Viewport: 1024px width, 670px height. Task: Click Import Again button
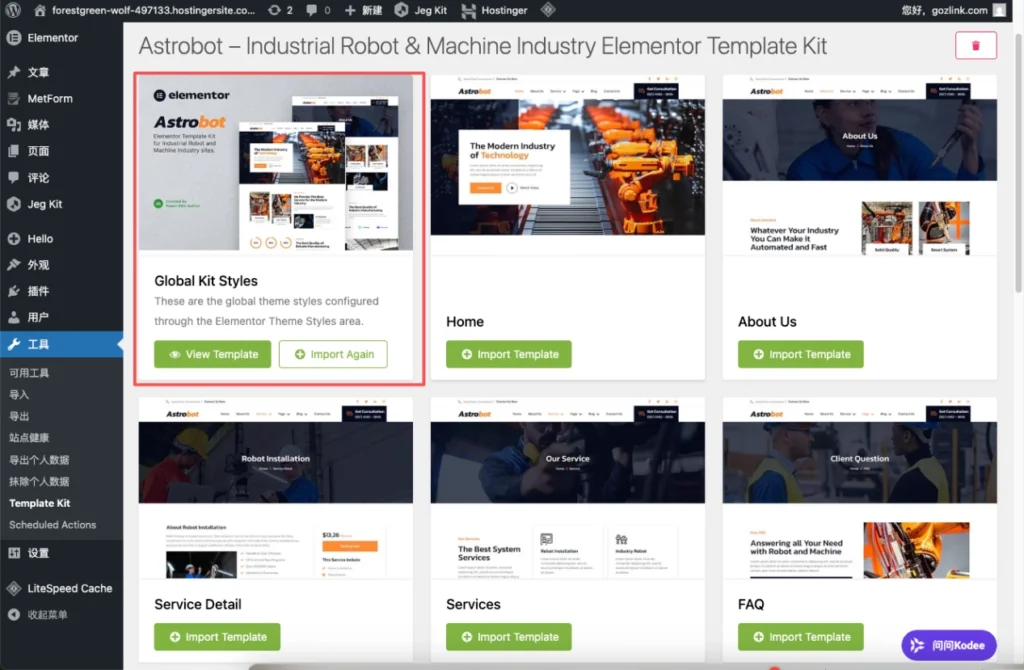333,355
